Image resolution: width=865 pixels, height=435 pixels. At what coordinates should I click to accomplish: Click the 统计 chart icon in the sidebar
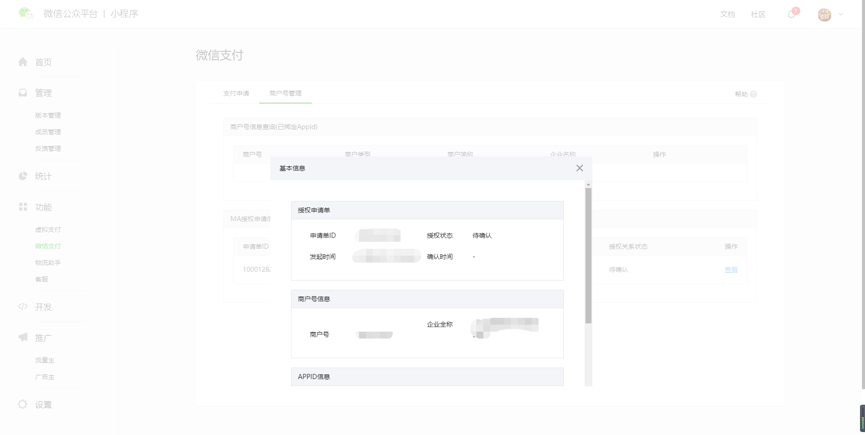click(x=23, y=176)
